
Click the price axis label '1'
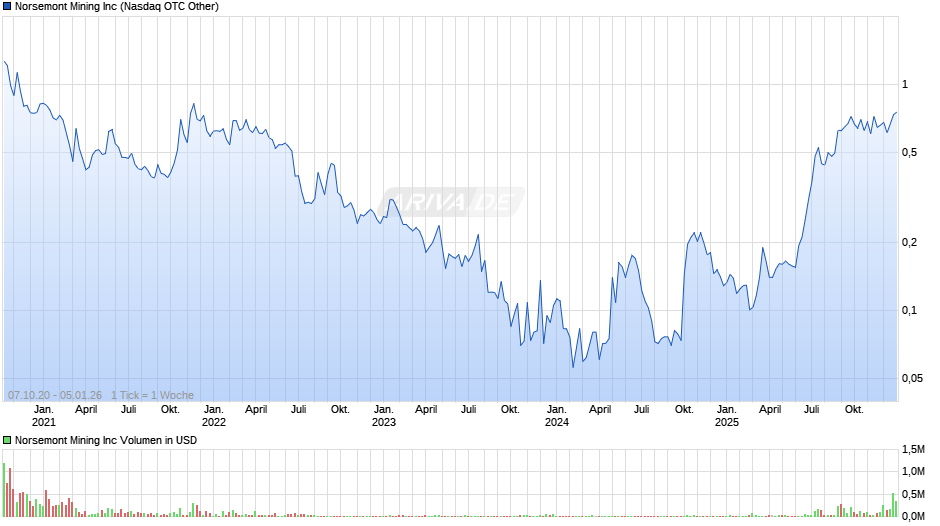[905, 85]
